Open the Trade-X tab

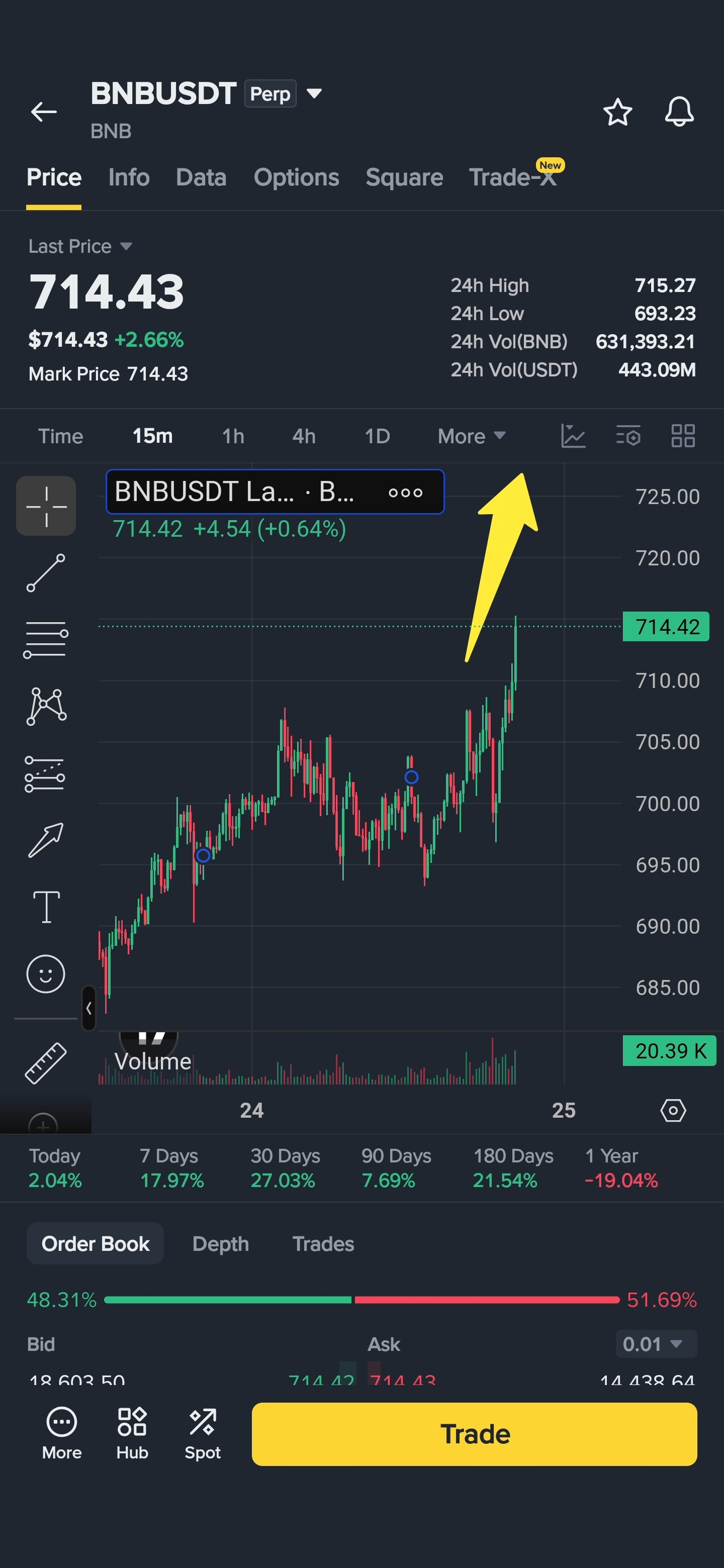pos(513,177)
